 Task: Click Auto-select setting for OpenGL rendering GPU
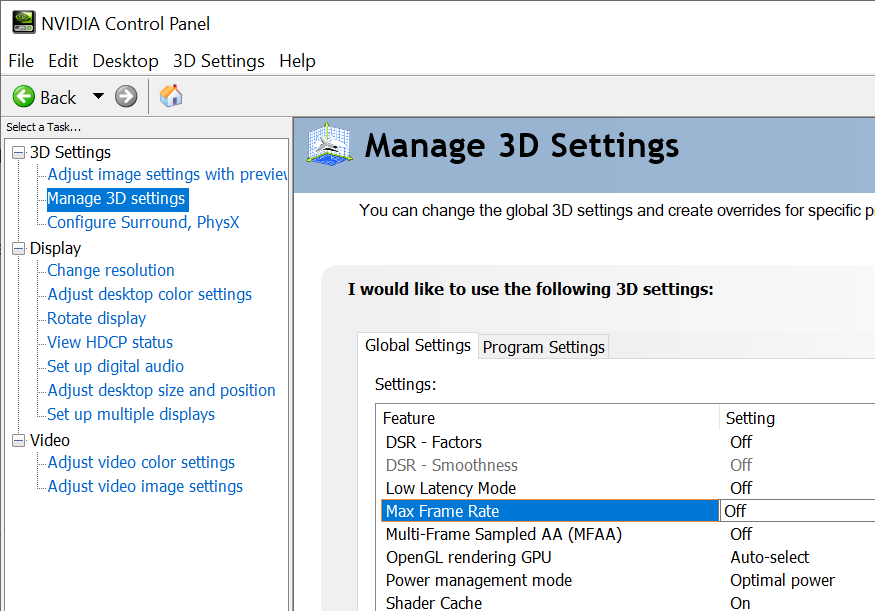770,557
